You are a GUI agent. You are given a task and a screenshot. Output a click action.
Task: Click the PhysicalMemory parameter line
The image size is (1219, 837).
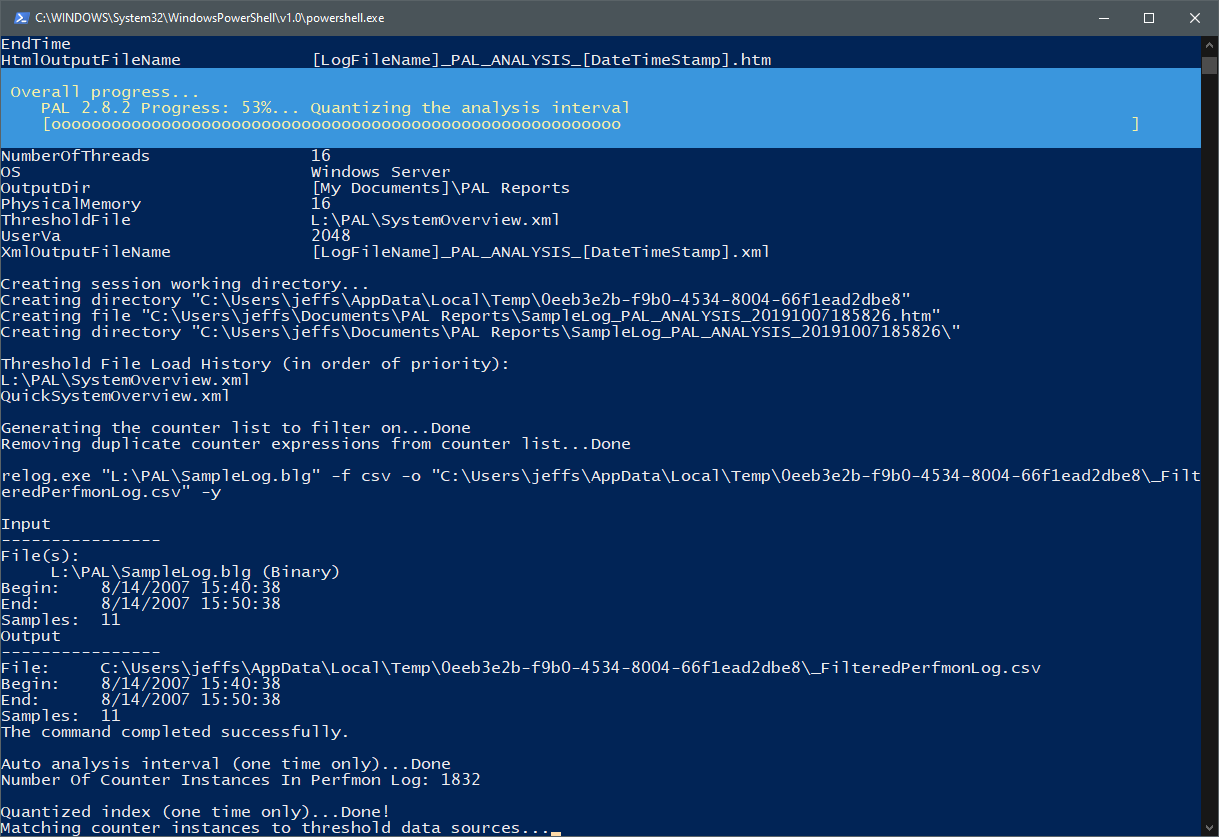[x=166, y=204]
